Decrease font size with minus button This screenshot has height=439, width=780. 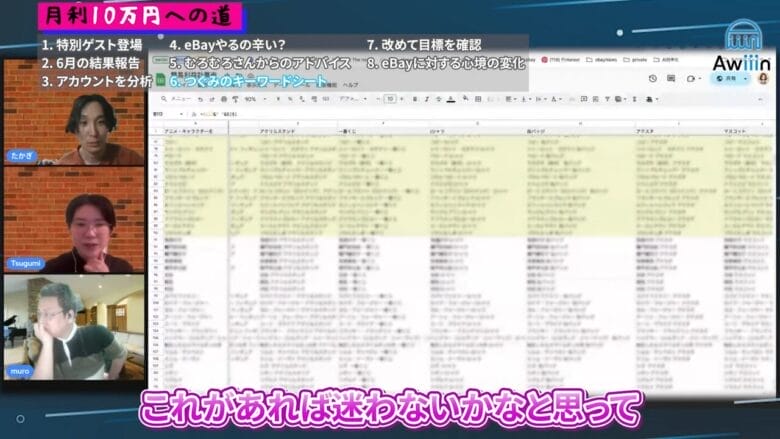379,99
